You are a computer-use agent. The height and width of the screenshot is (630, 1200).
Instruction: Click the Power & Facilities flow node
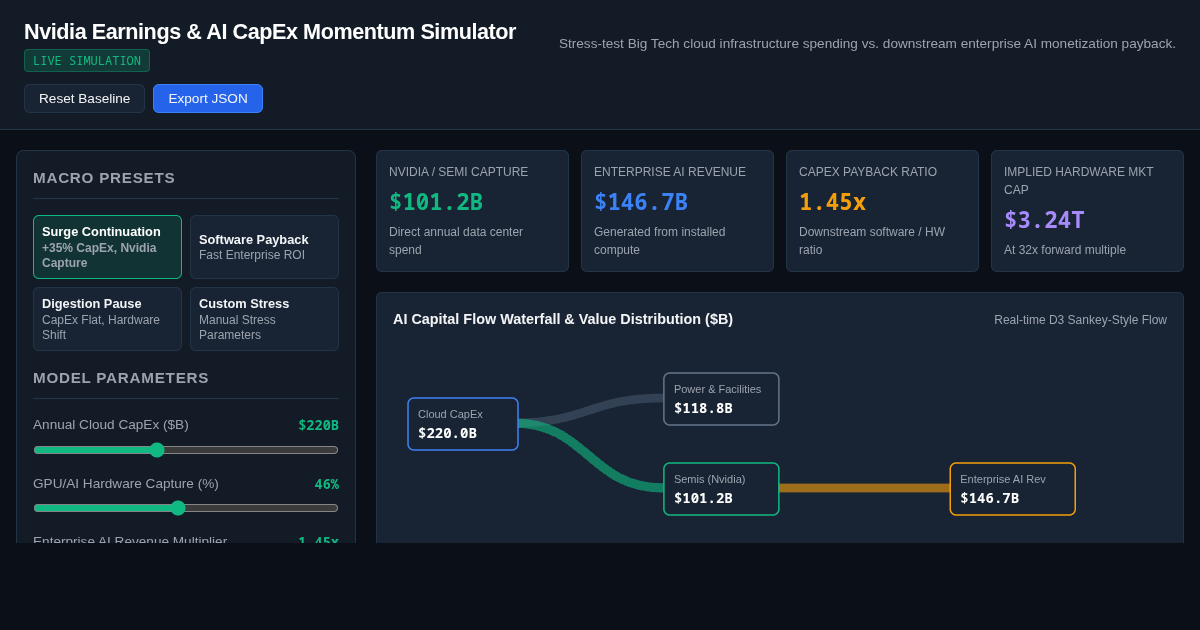(721, 399)
